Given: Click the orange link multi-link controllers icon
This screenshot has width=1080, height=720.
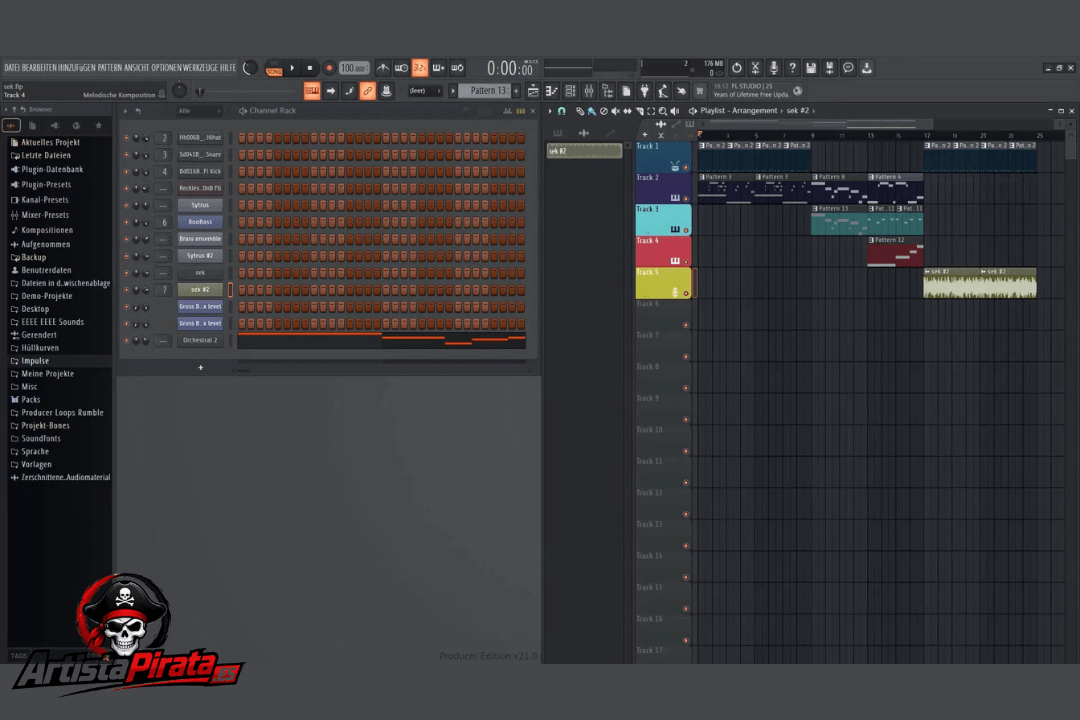Looking at the screenshot, I should pos(368,91).
